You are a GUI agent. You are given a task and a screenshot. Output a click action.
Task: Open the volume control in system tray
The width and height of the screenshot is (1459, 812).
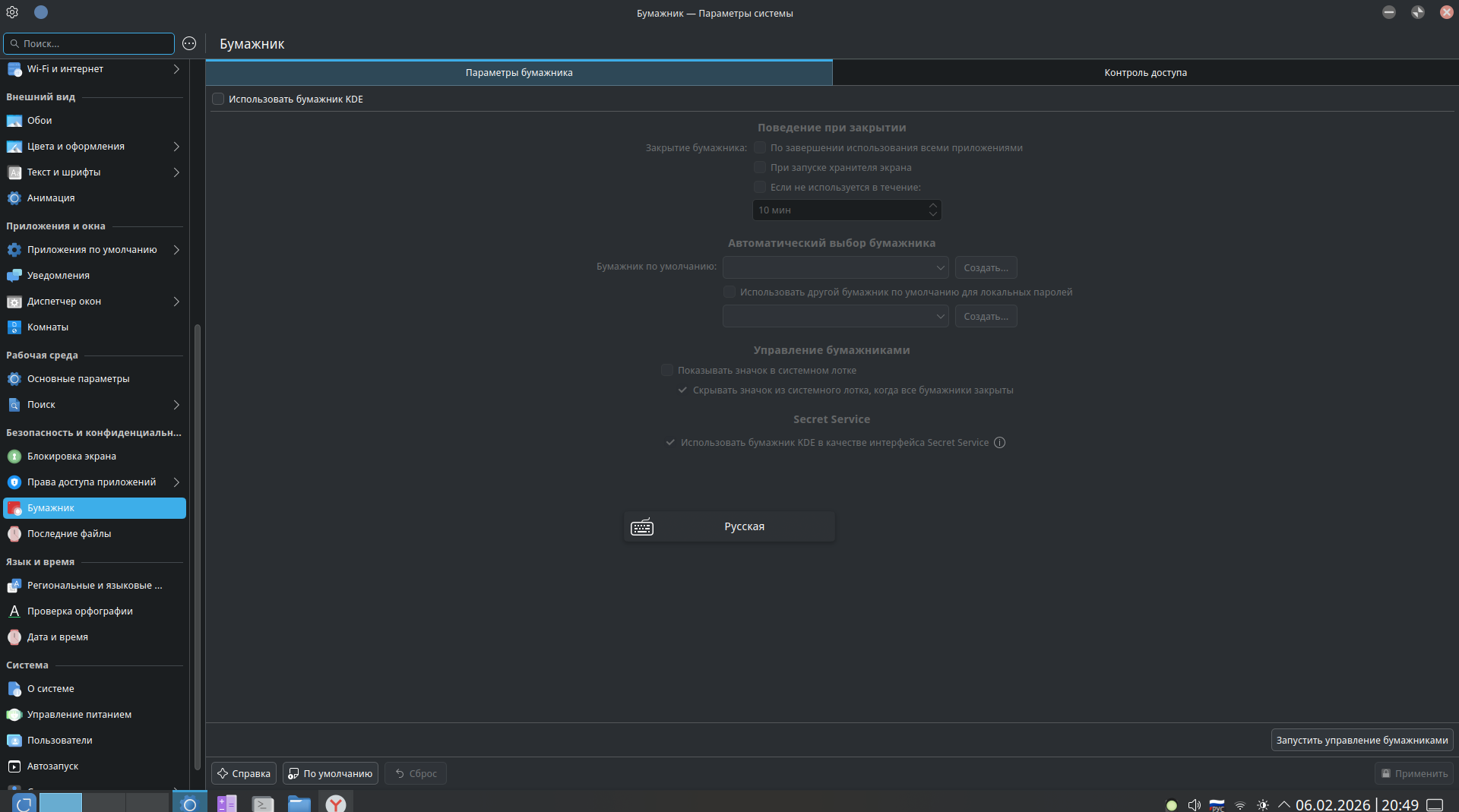pos(1195,805)
